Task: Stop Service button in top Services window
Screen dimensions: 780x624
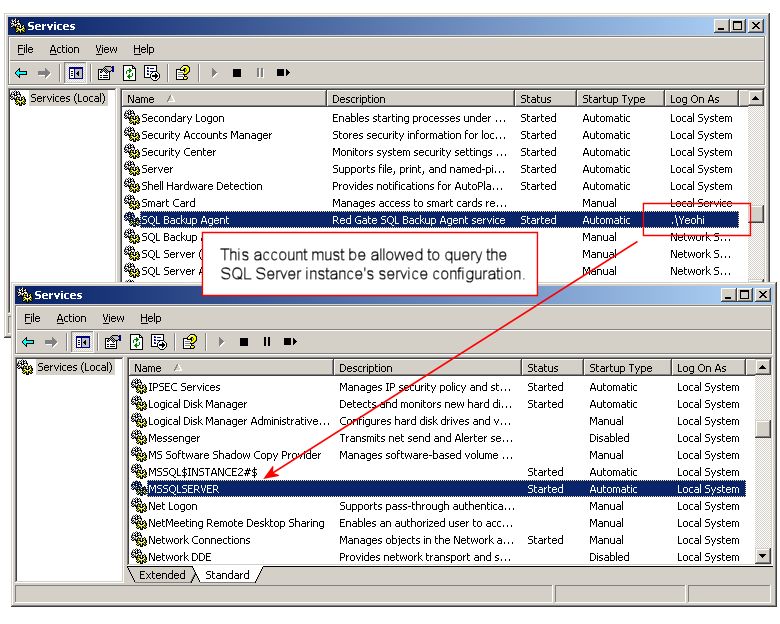Action: click(x=237, y=73)
